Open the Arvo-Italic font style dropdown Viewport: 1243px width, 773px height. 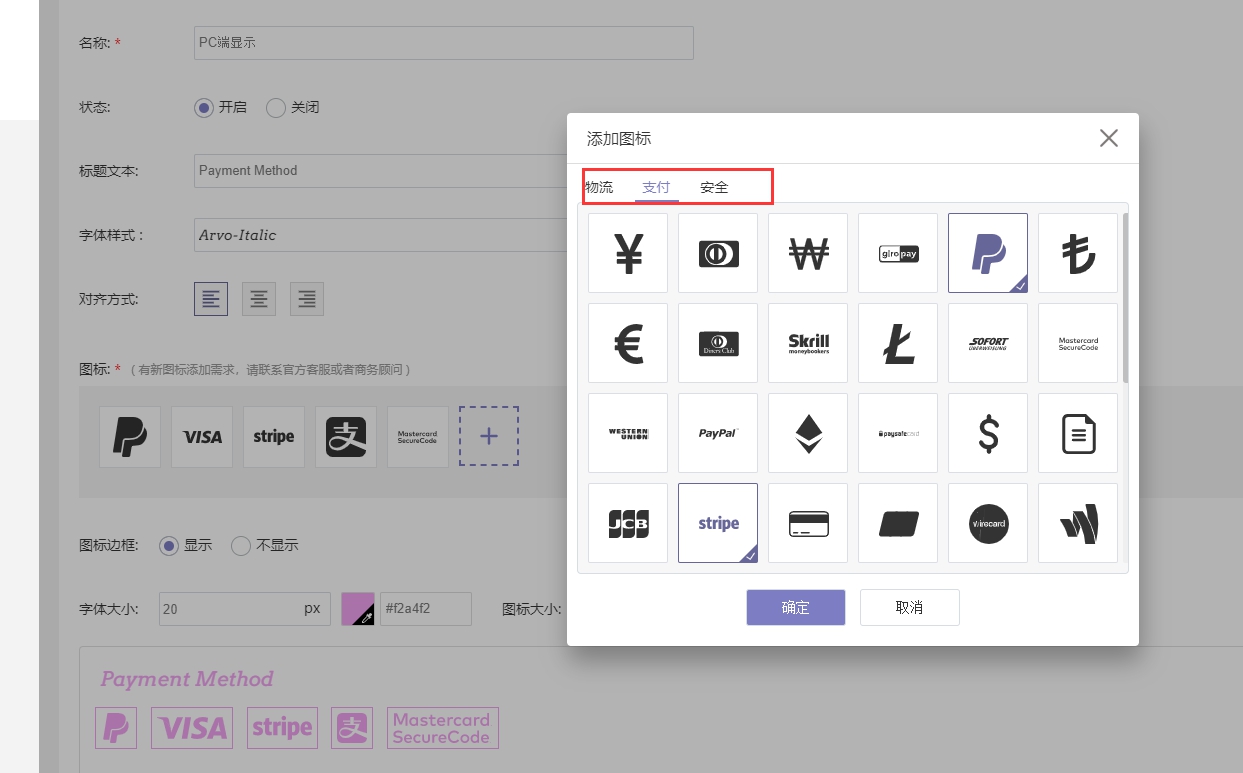click(380, 236)
